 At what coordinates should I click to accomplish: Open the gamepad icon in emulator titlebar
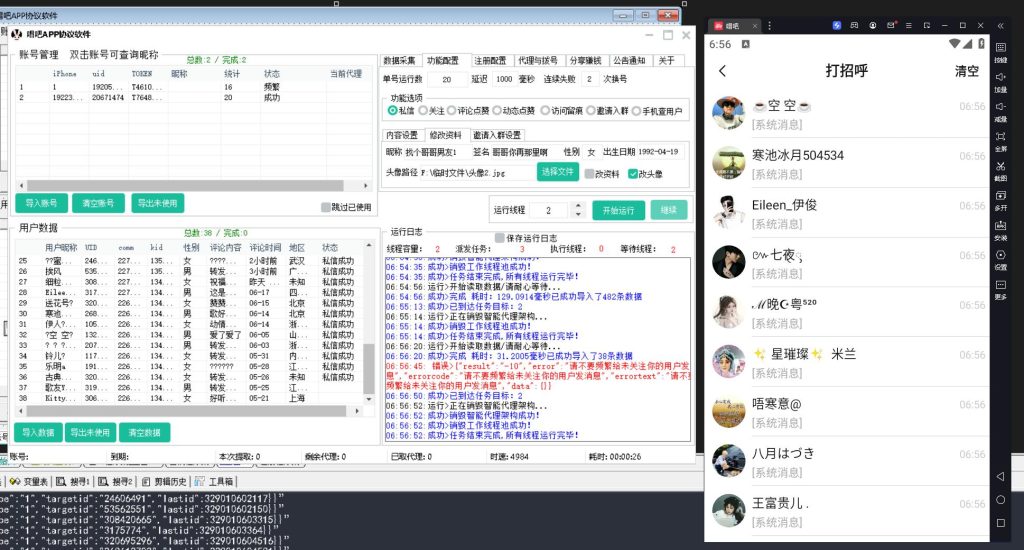pyautogui.click(x=854, y=25)
